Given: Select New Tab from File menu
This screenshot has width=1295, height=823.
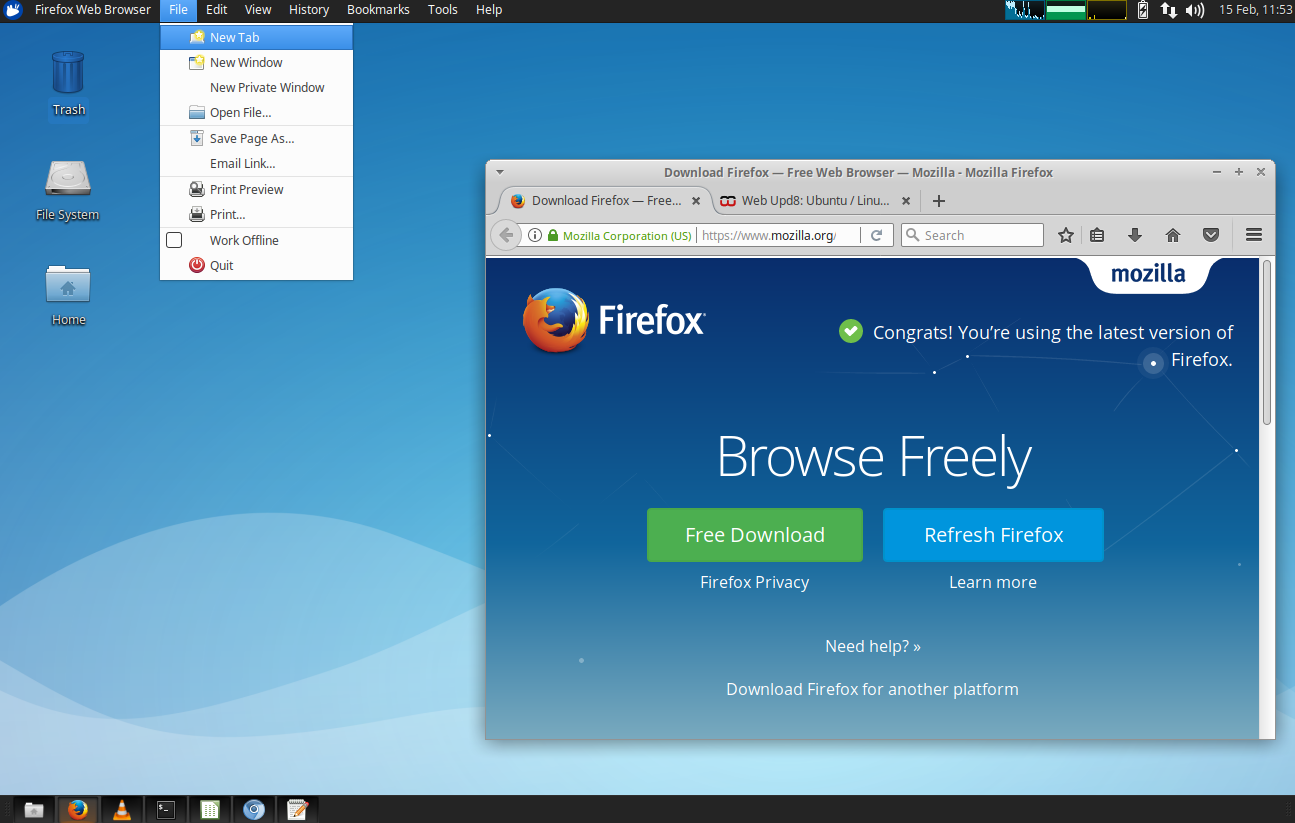Looking at the screenshot, I should pos(256,37).
